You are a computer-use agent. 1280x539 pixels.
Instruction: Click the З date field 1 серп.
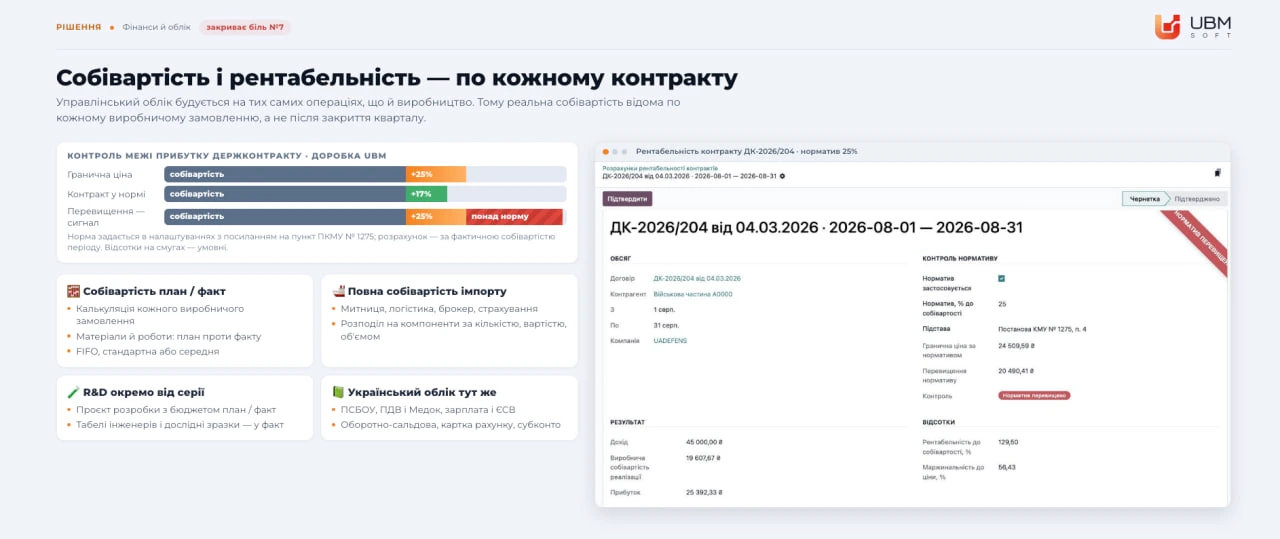pyautogui.click(x=664, y=310)
